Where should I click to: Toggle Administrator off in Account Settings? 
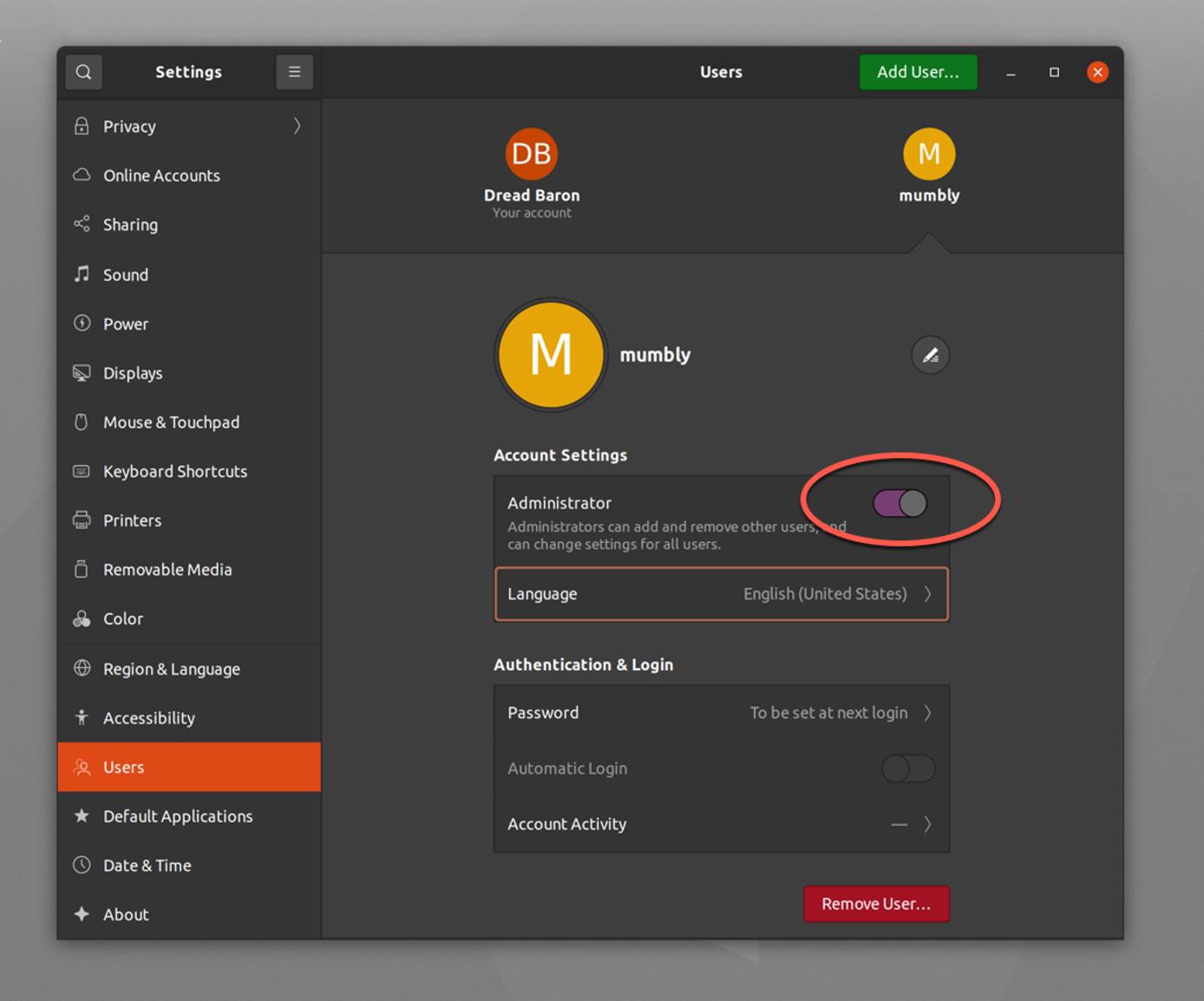click(x=900, y=503)
